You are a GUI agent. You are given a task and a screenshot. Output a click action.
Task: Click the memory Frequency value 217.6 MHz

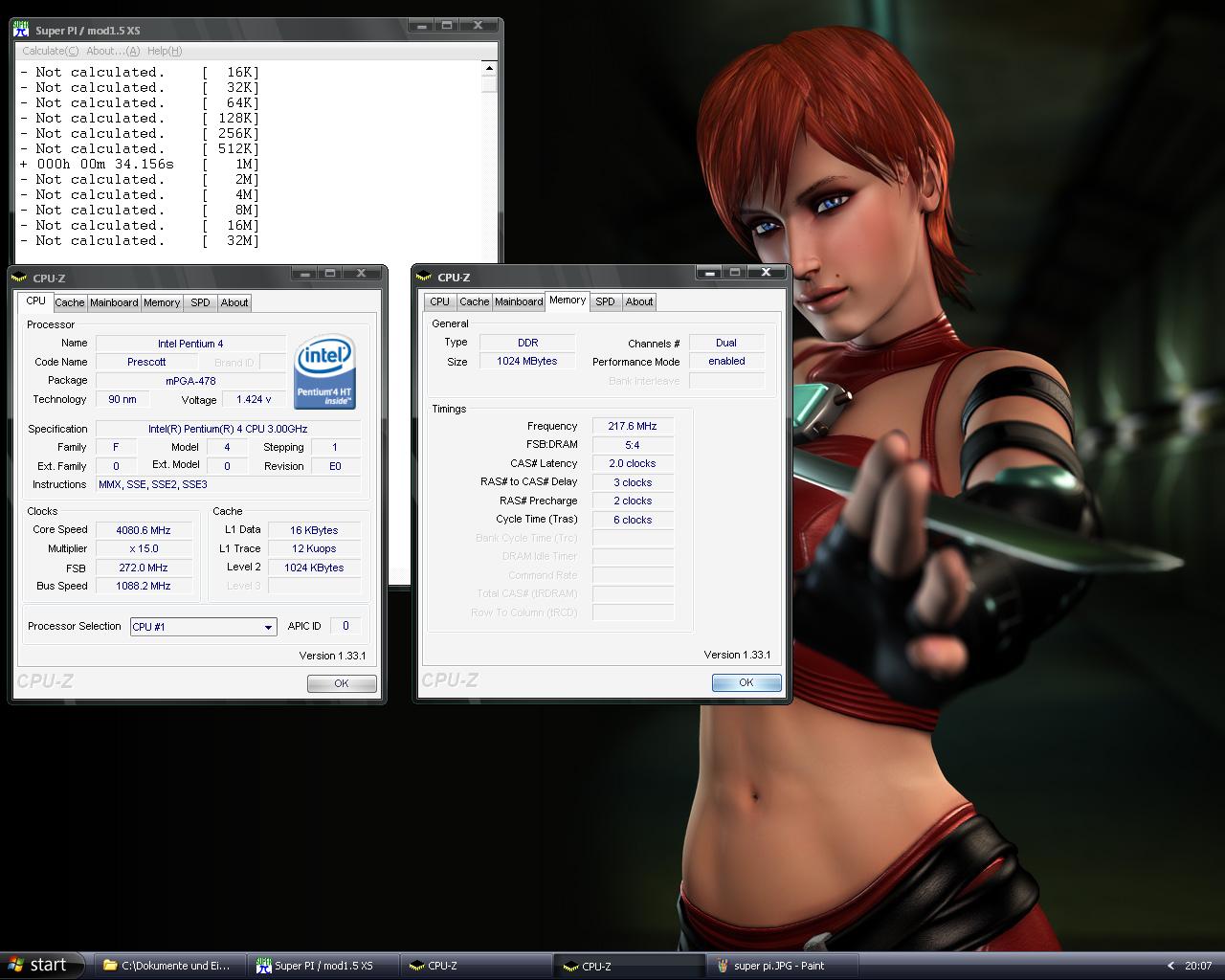(x=633, y=426)
